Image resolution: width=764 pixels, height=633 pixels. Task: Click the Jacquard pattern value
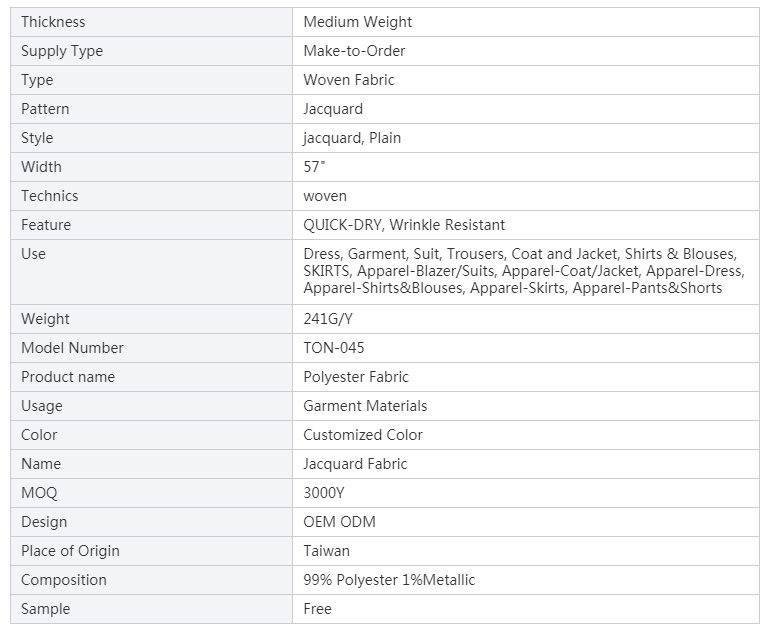click(x=333, y=109)
